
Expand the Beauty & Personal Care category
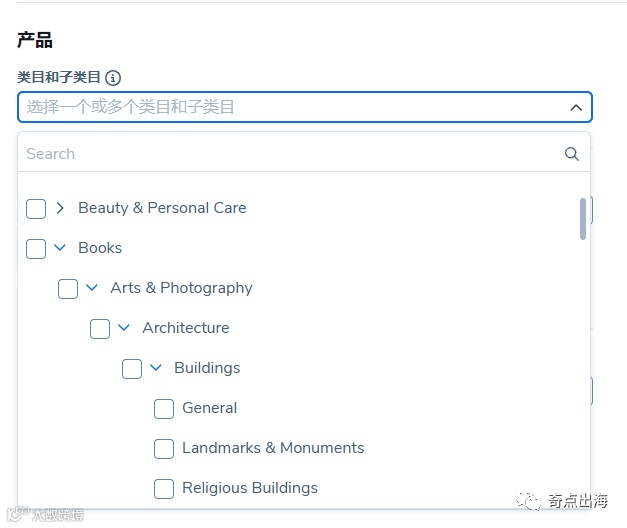pyautogui.click(x=60, y=208)
